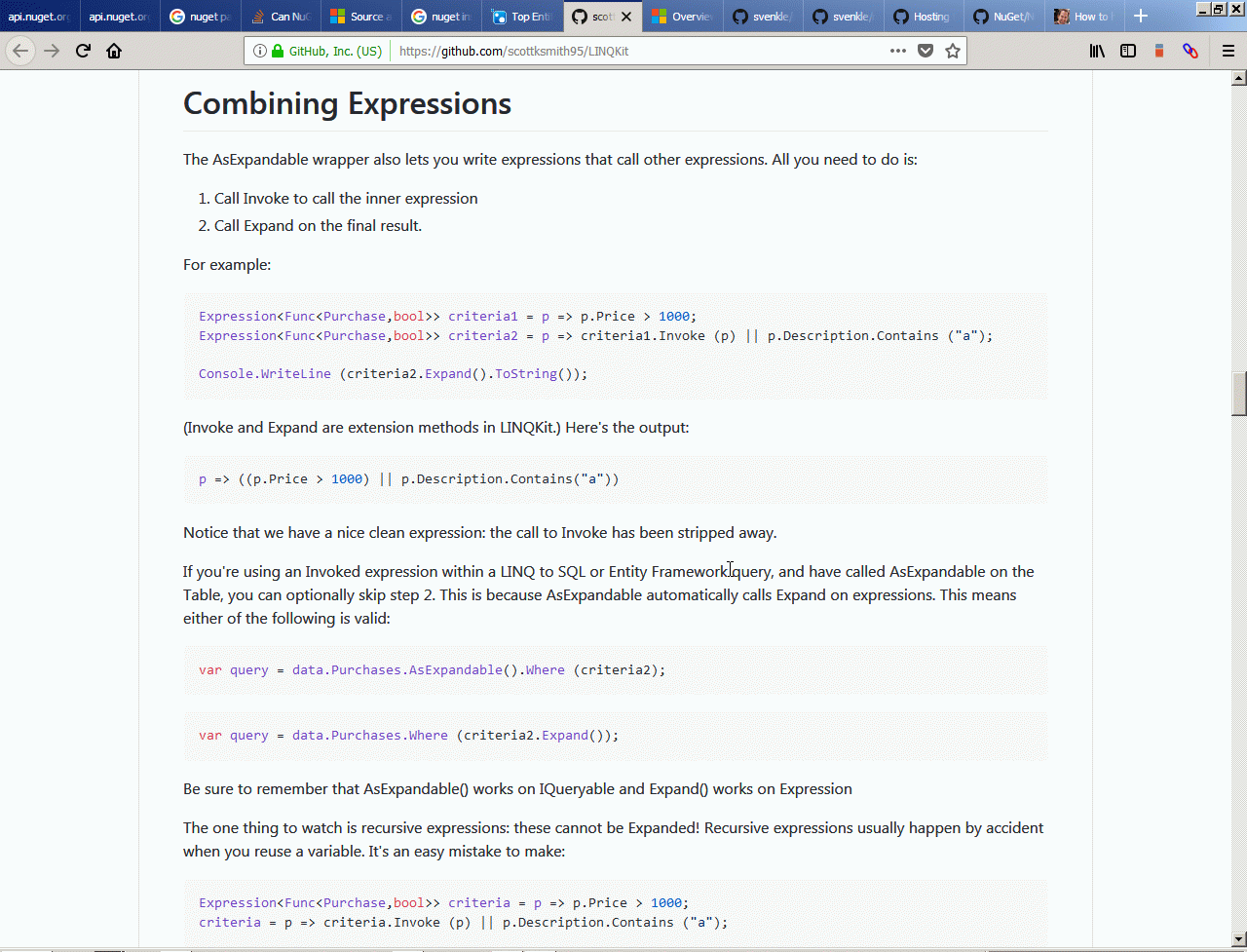Viewport: 1247px width, 952px height.
Task: Click the vertical scrollbar thumb
Action: pos(1239,394)
